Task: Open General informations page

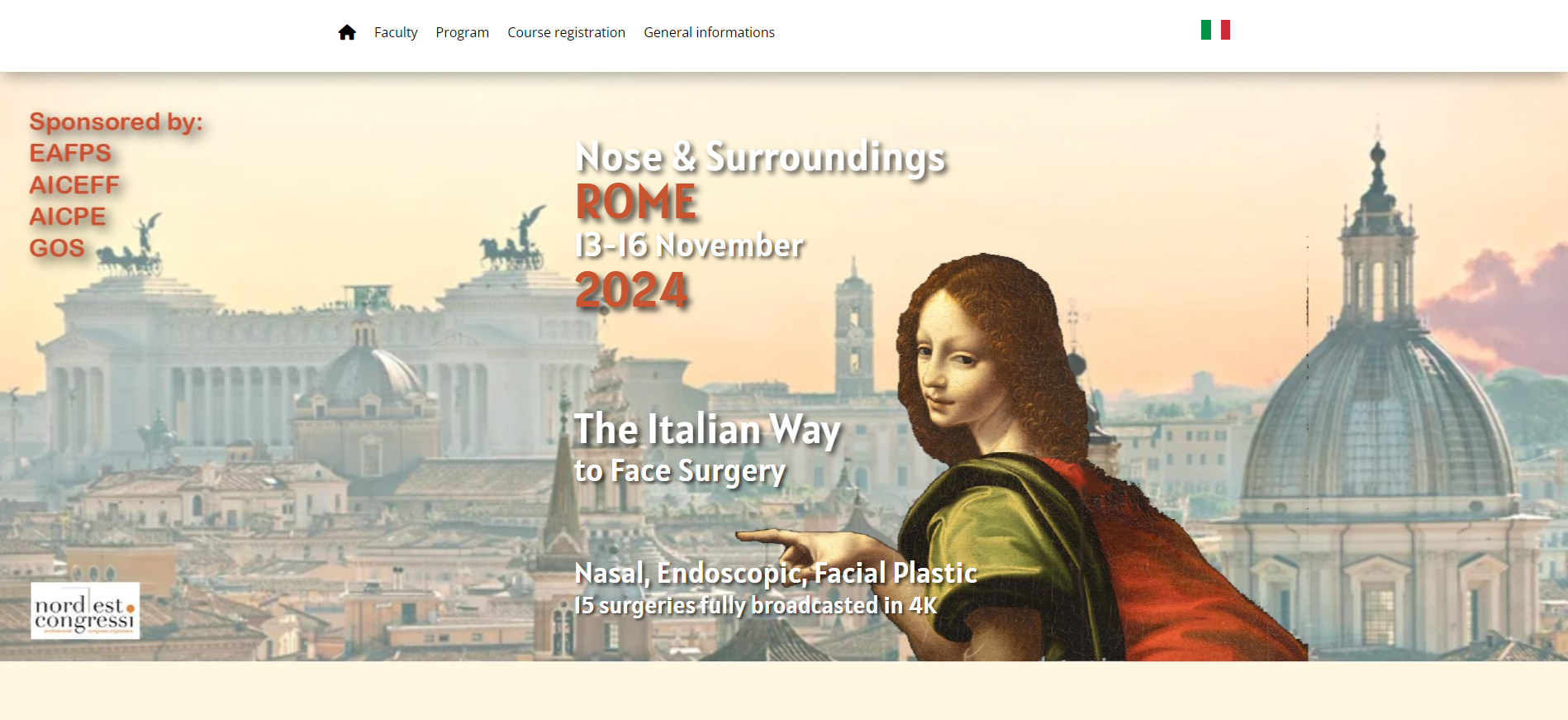Action: tap(709, 32)
